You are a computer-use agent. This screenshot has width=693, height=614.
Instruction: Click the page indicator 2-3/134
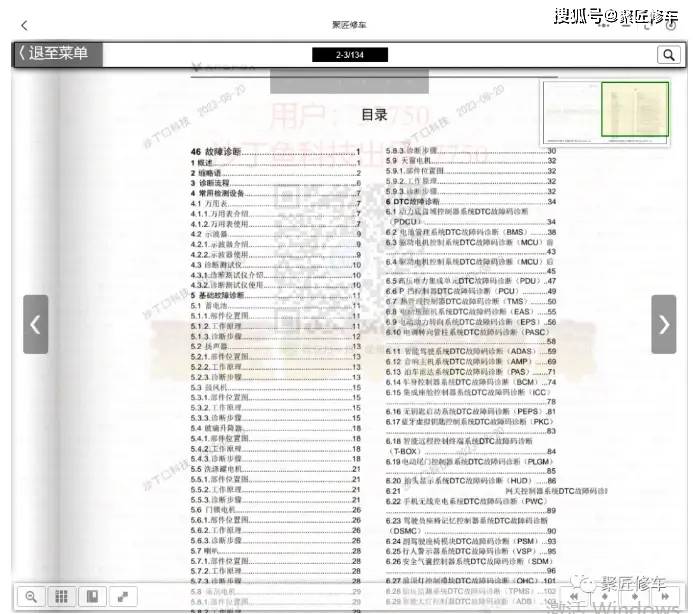click(x=349, y=55)
